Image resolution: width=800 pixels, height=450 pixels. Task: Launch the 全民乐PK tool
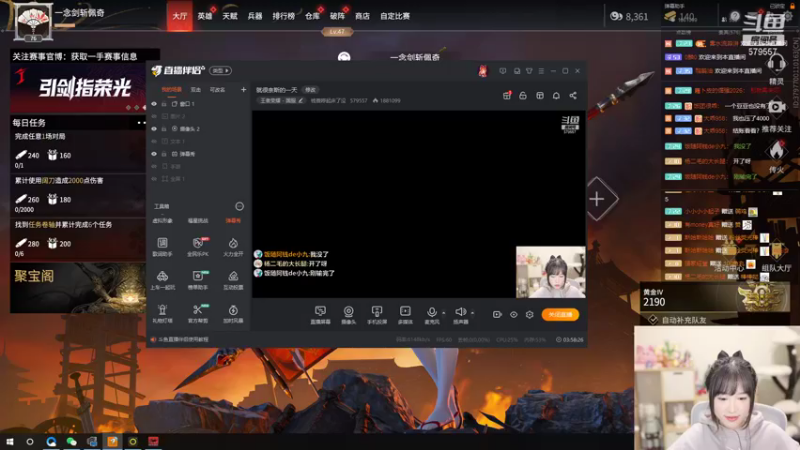198,246
